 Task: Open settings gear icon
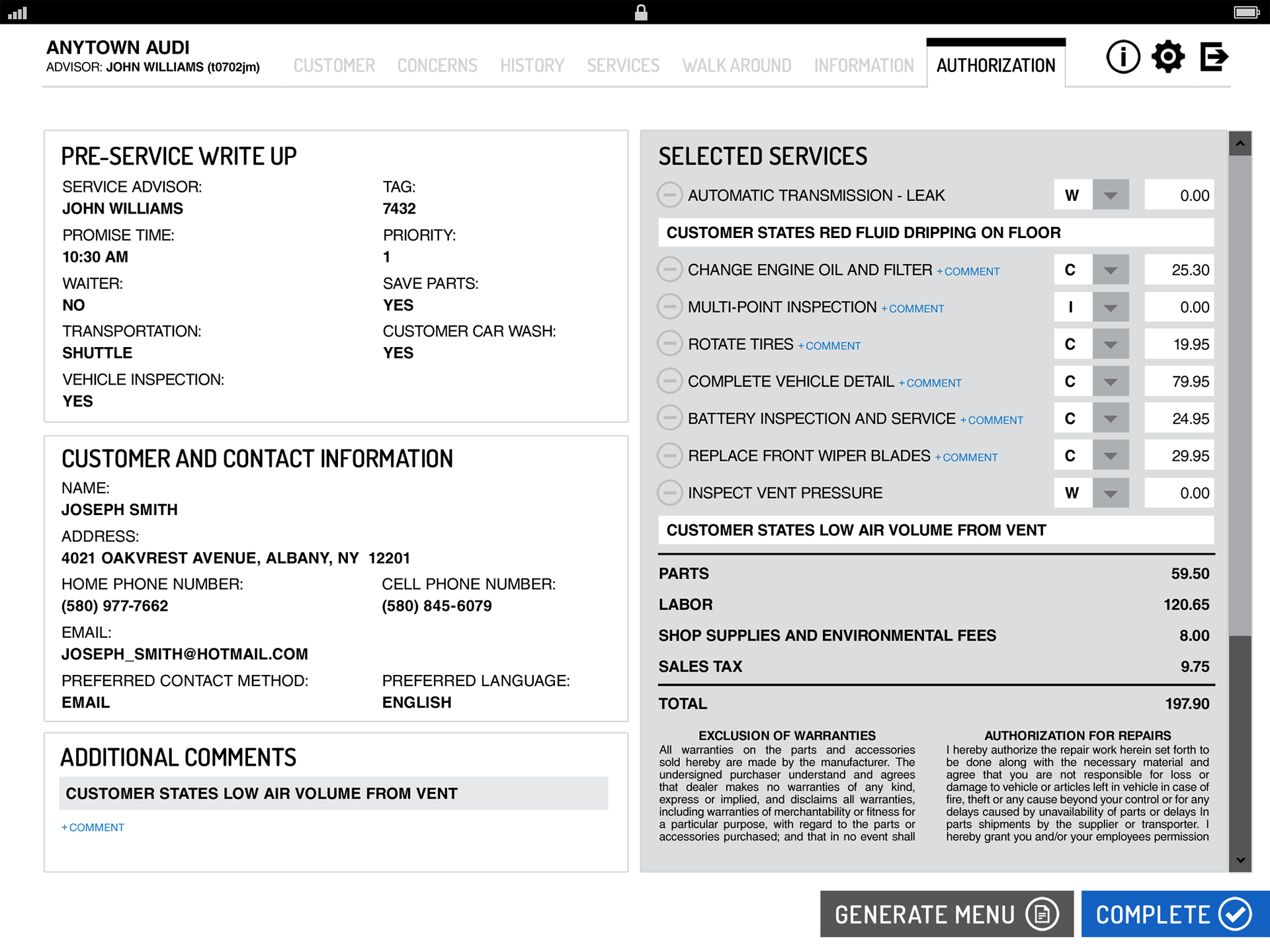pyautogui.click(x=1168, y=57)
